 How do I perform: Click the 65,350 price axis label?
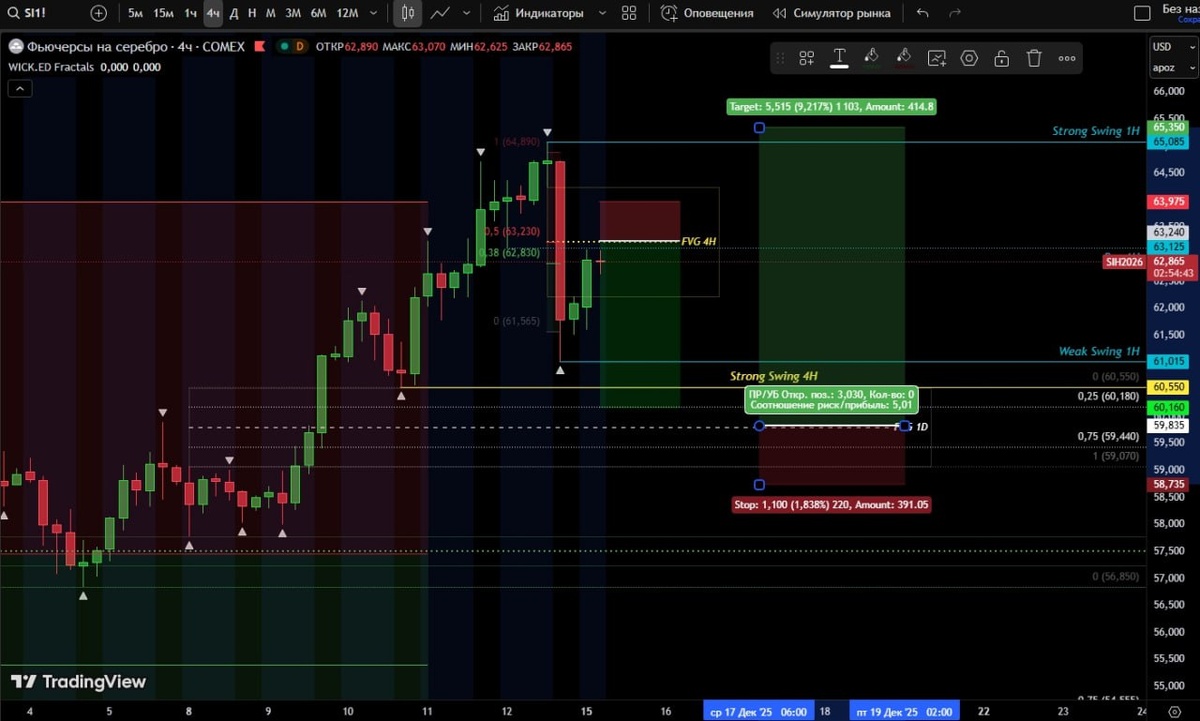pos(1169,127)
